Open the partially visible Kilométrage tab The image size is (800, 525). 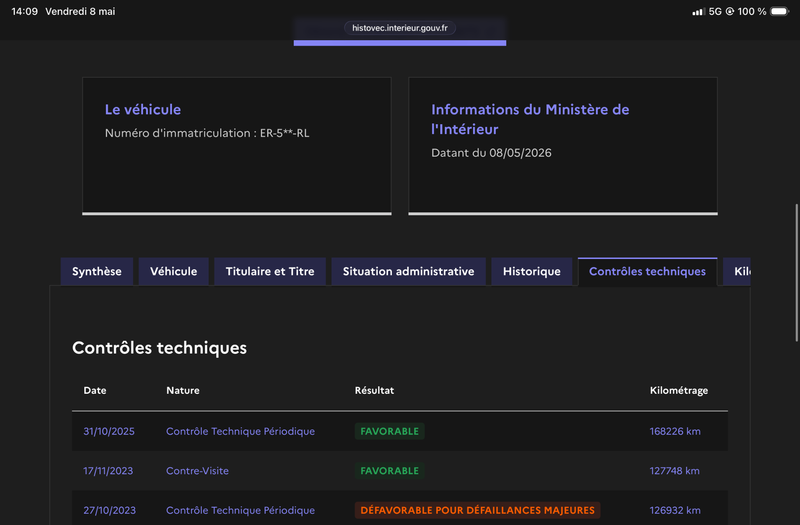point(737,271)
